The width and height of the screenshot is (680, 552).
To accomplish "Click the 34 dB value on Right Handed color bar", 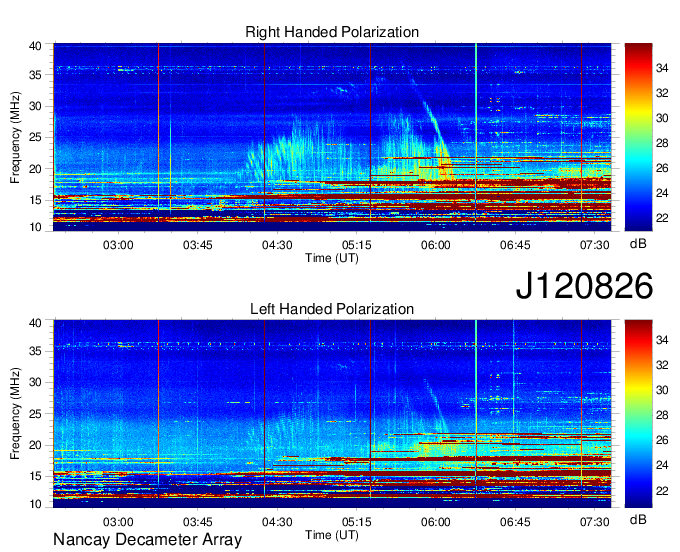I will coord(662,68).
